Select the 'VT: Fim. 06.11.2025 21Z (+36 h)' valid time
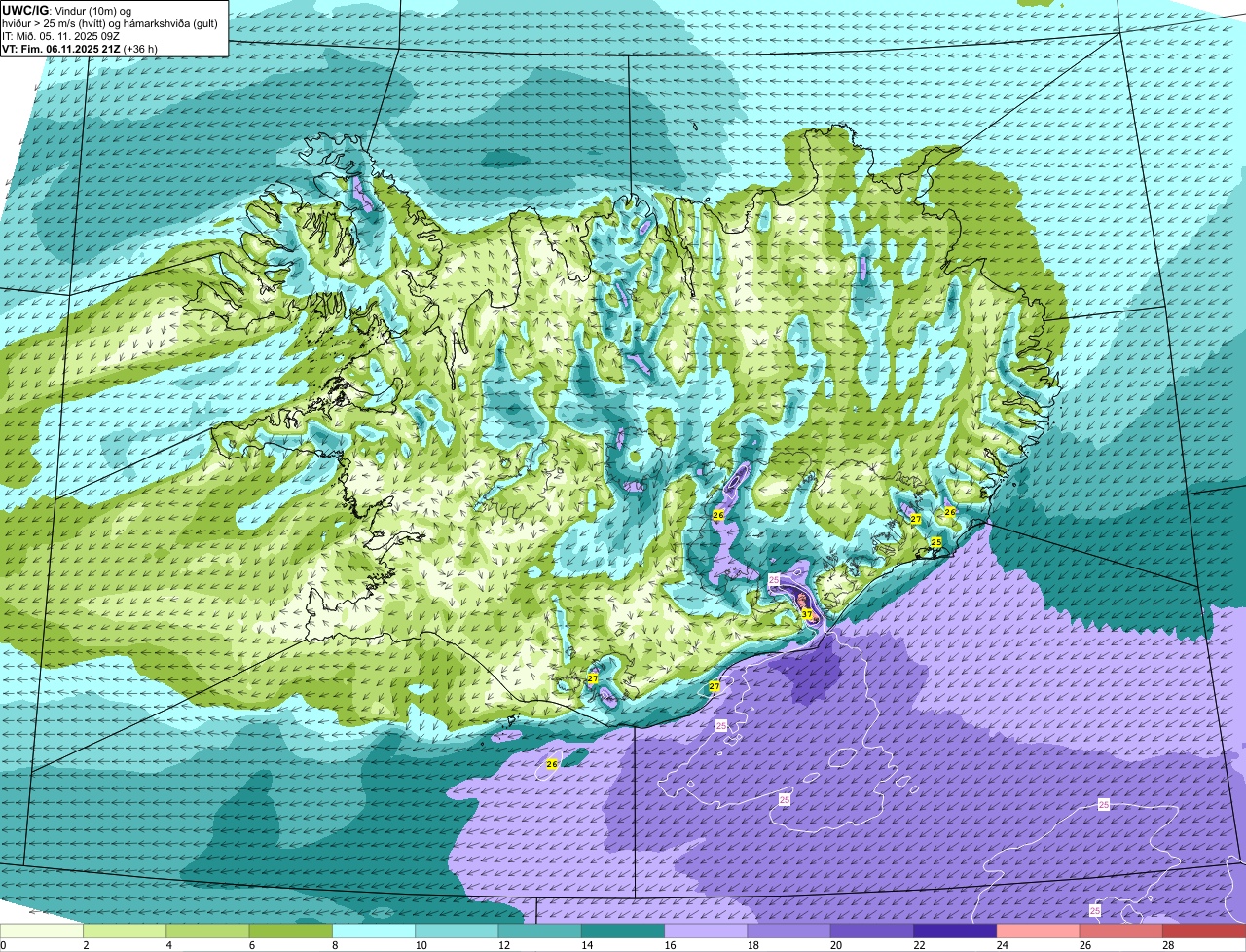 80,49
